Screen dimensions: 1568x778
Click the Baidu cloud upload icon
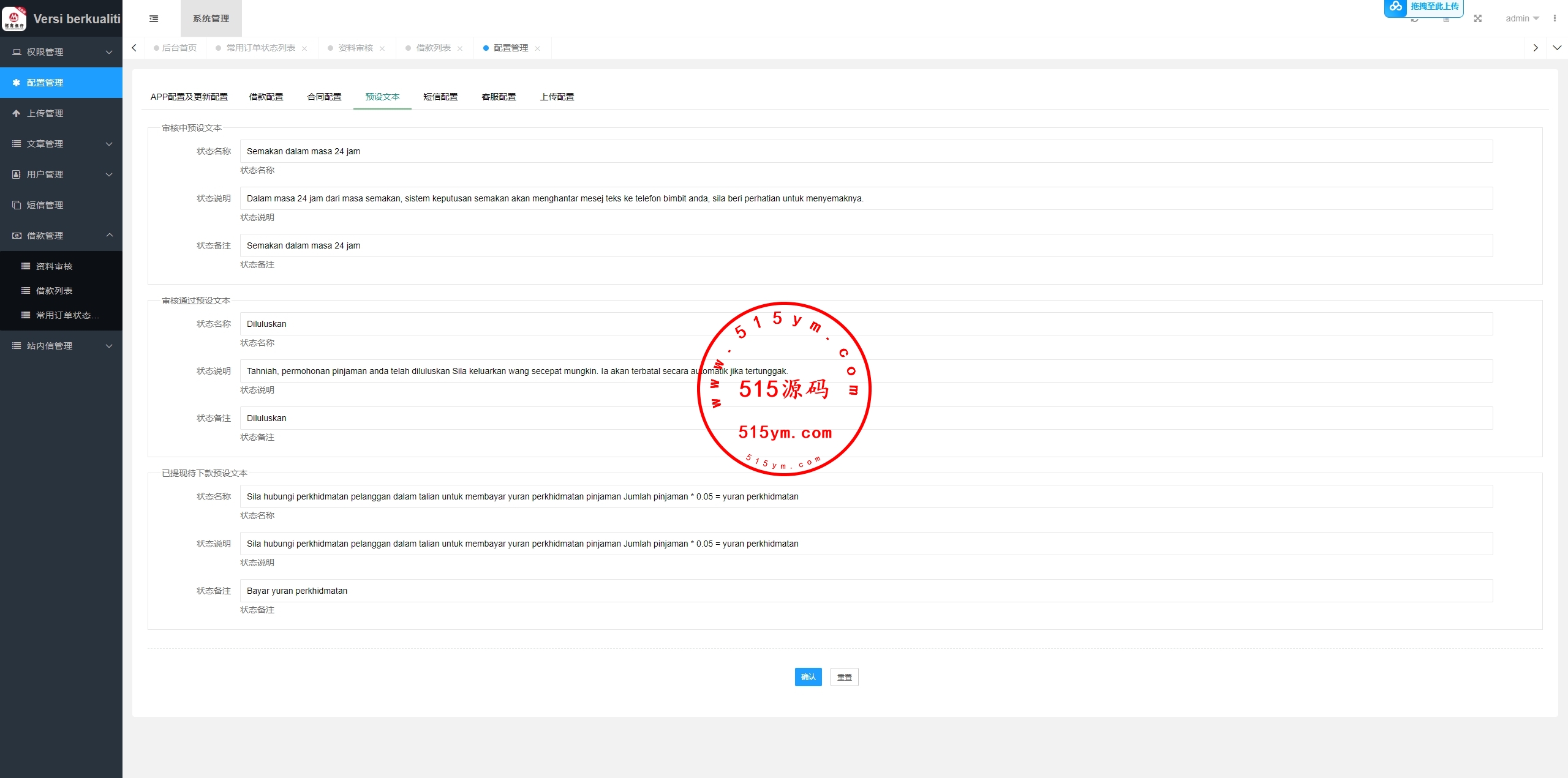tap(1396, 7)
